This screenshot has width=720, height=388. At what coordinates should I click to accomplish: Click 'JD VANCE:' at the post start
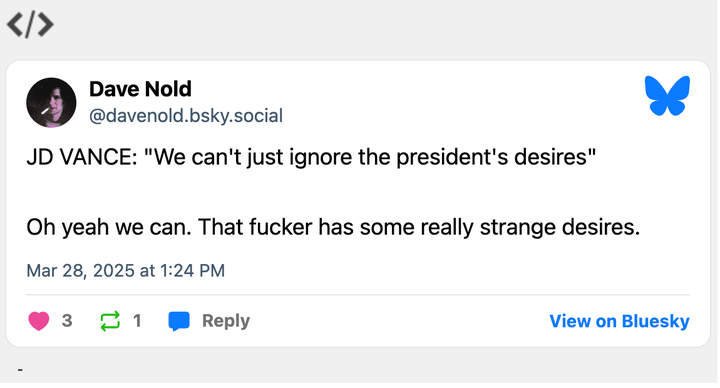[x=82, y=157]
